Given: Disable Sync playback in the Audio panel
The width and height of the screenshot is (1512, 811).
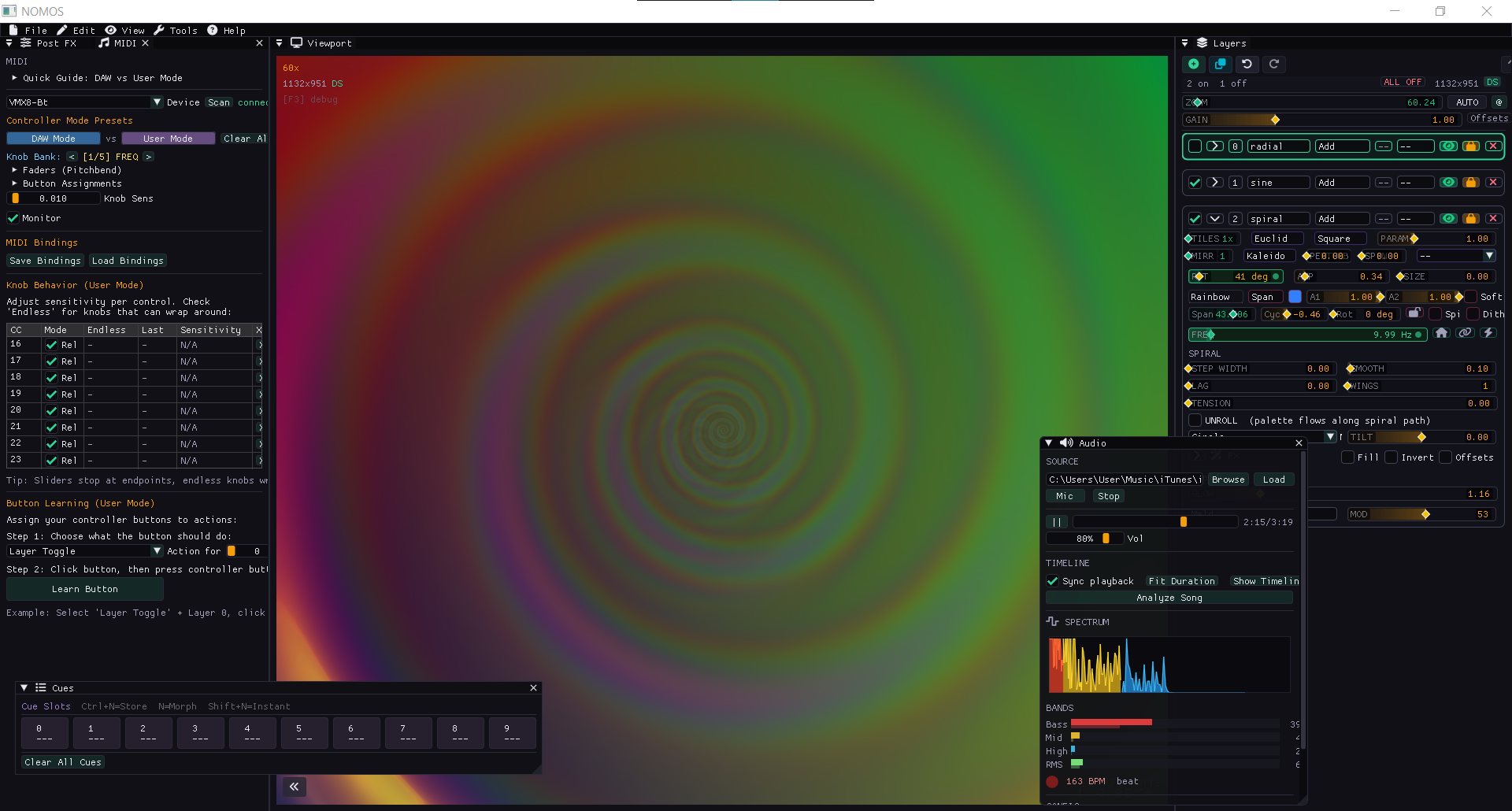Looking at the screenshot, I should point(1053,581).
